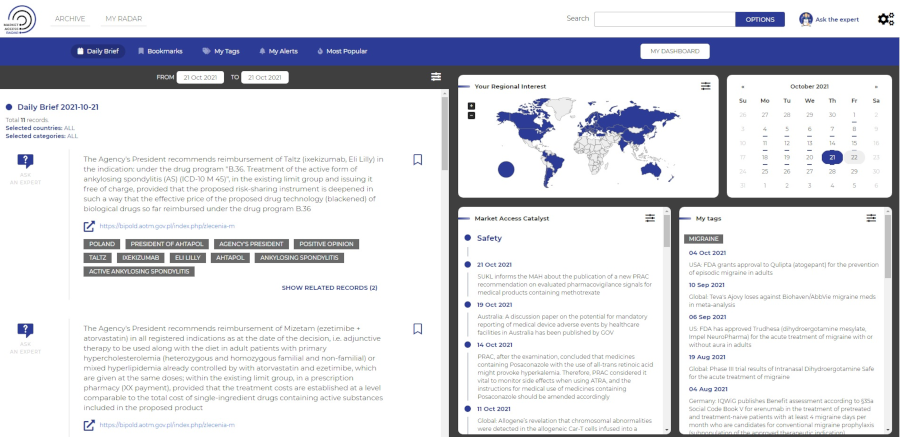Go to next month in calendar
The width and height of the screenshot is (900, 437).
tap(876, 87)
